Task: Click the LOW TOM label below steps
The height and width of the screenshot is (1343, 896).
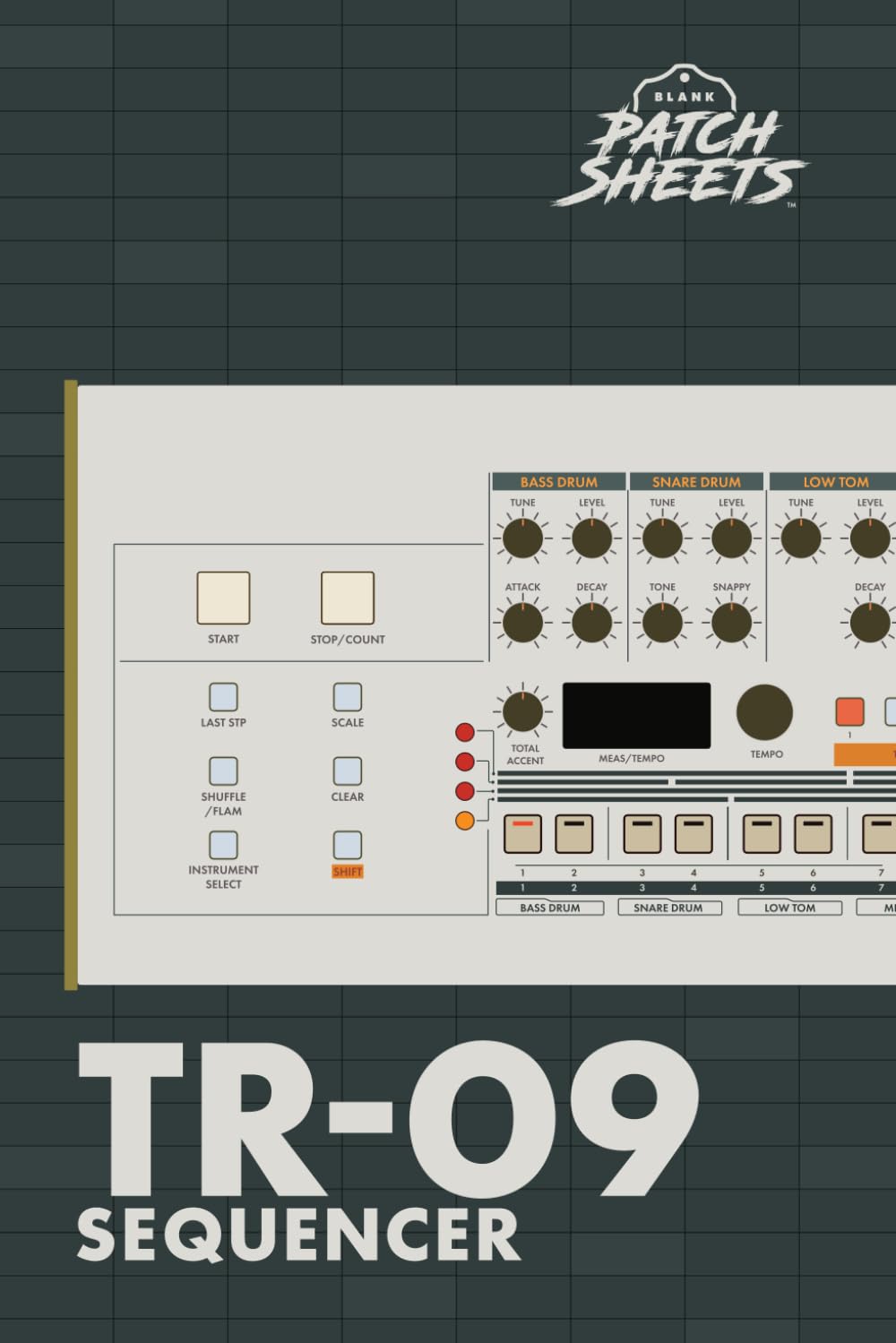Action: (x=789, y=908)
